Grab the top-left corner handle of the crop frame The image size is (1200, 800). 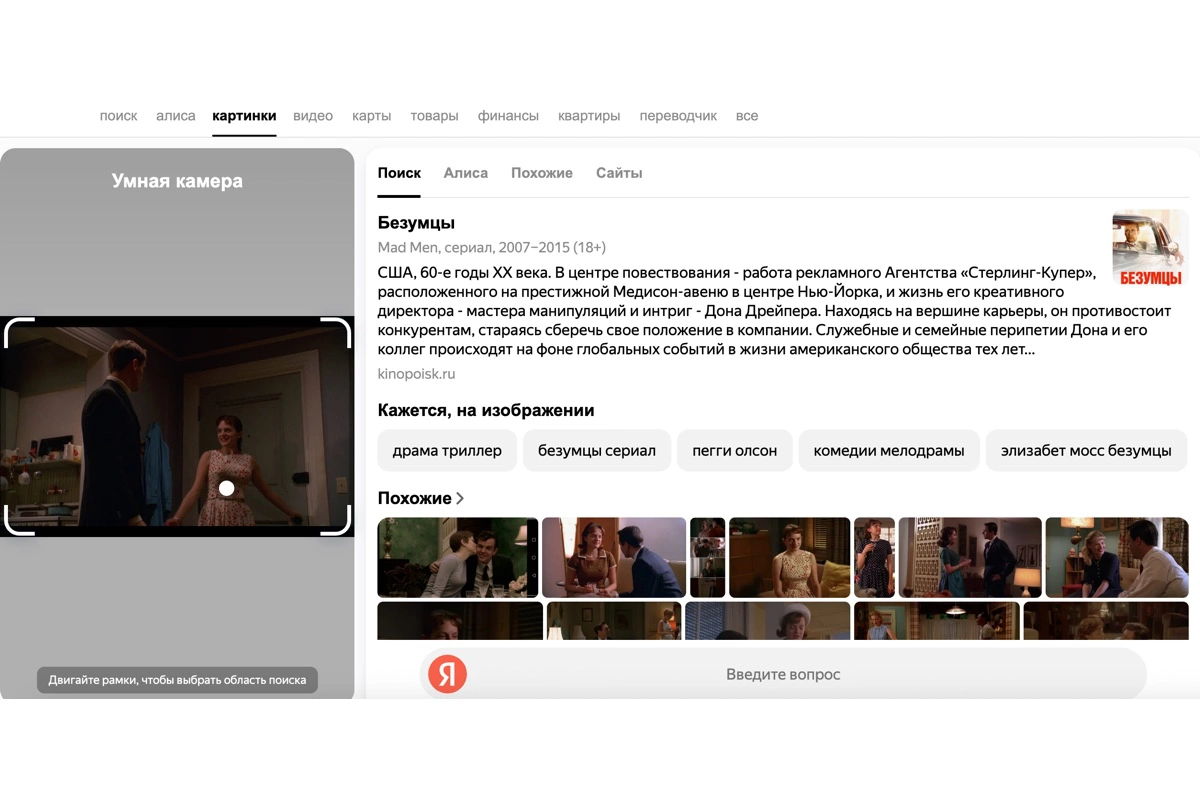pyautogui.click(x=20, y=332)
